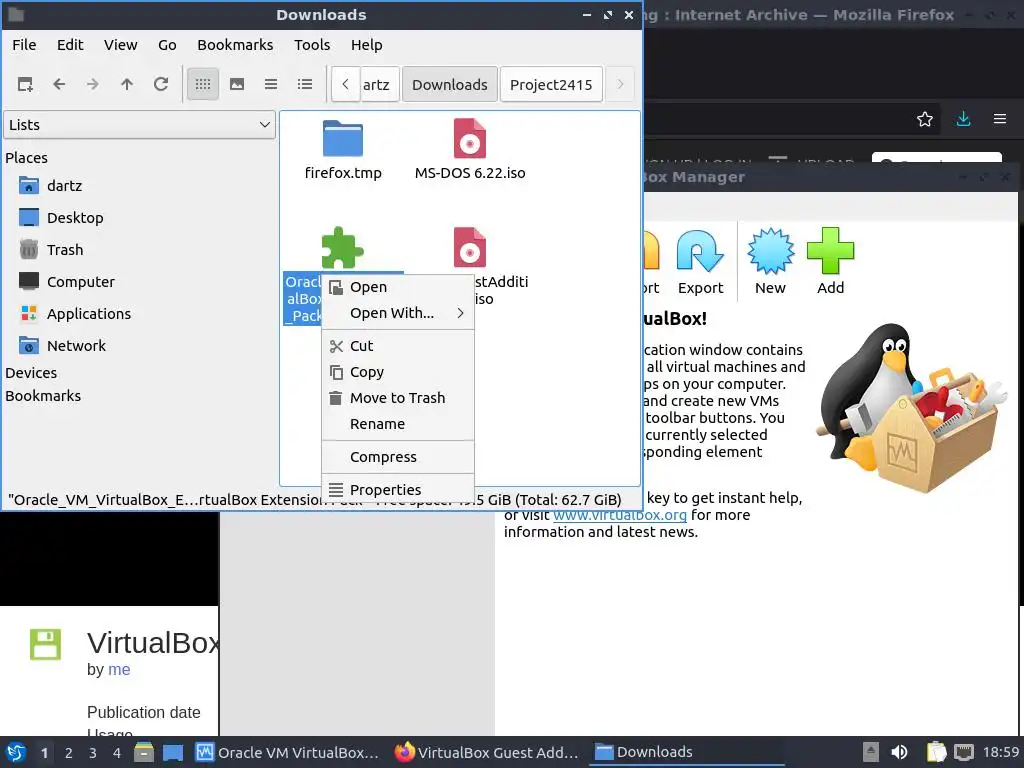This screenshot has width=1024, height=768.
Task: Go back with the left arrow toolbar icon
Action: (59, 84)
